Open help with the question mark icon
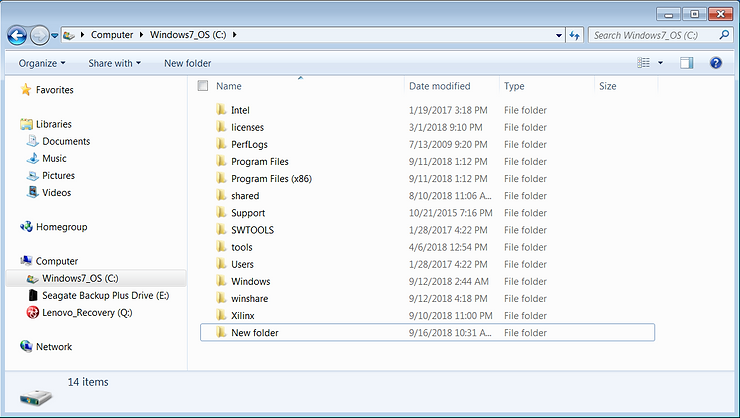 click(715, 63)
